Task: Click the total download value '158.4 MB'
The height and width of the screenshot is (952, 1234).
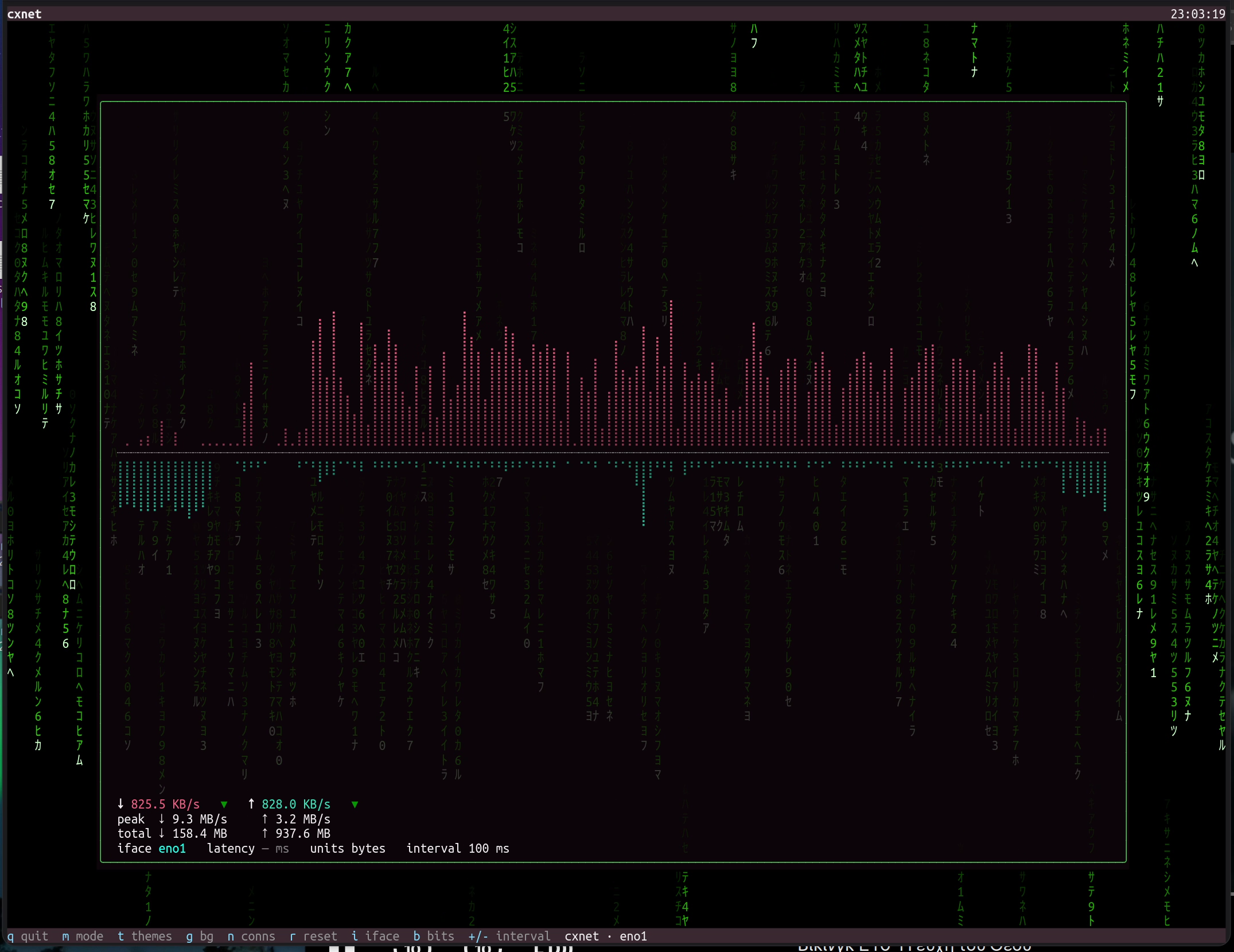Action: 200,833
